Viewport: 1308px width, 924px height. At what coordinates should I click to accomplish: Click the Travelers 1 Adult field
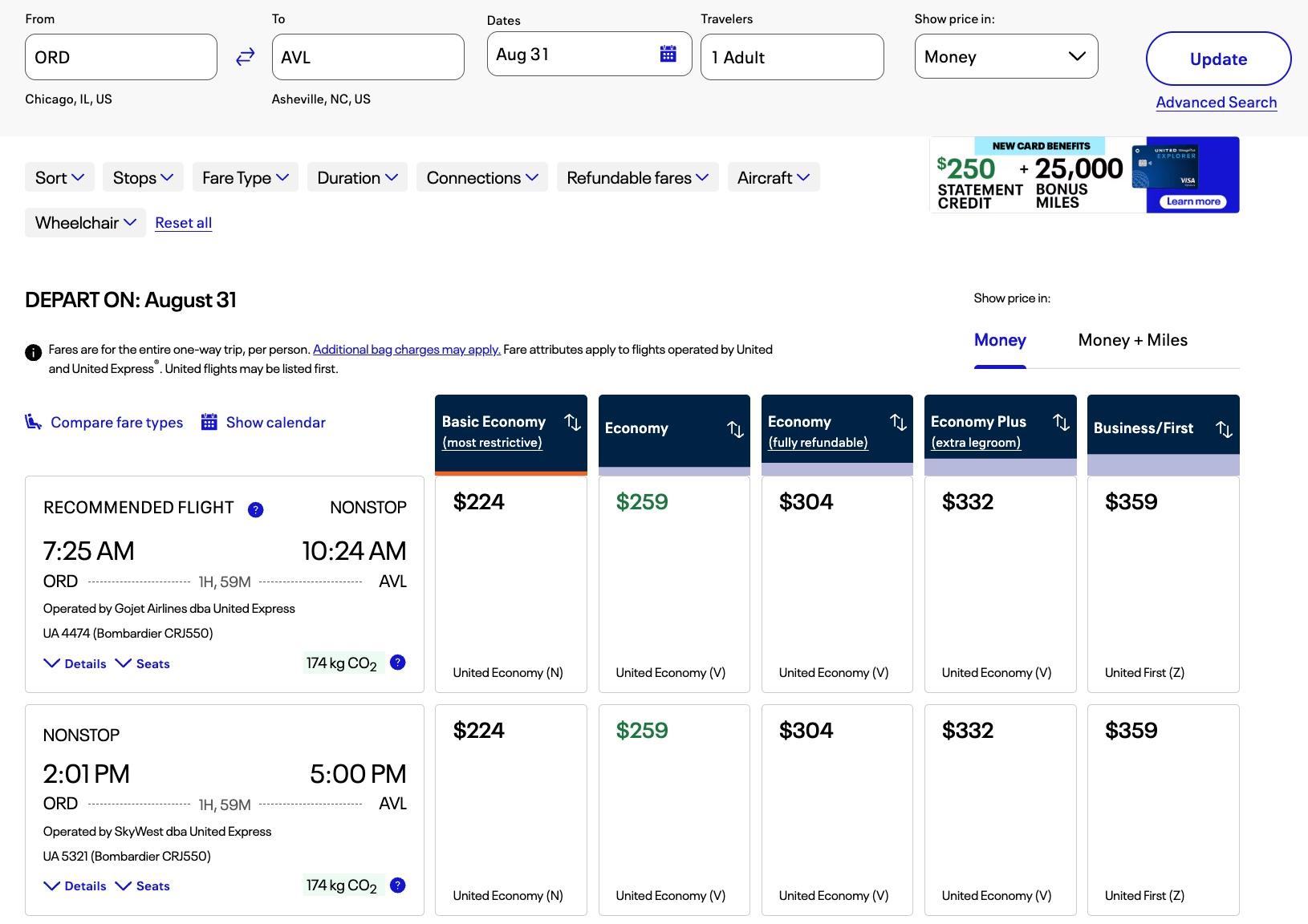click(x=792, y=57)
